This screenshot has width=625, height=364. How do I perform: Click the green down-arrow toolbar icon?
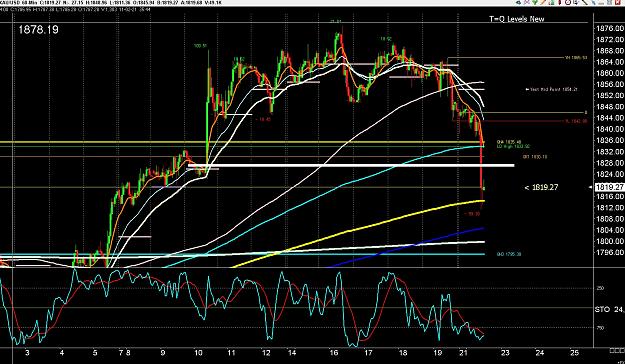535,2
